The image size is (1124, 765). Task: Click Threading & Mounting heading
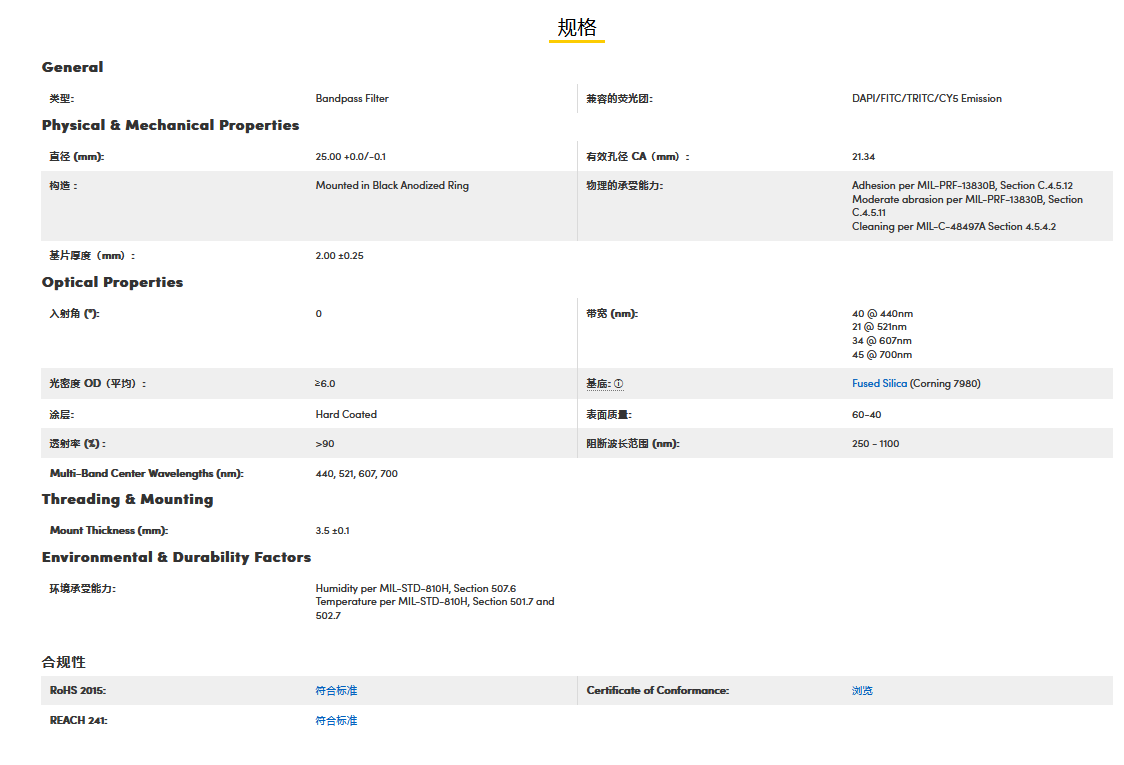point(128,499)
